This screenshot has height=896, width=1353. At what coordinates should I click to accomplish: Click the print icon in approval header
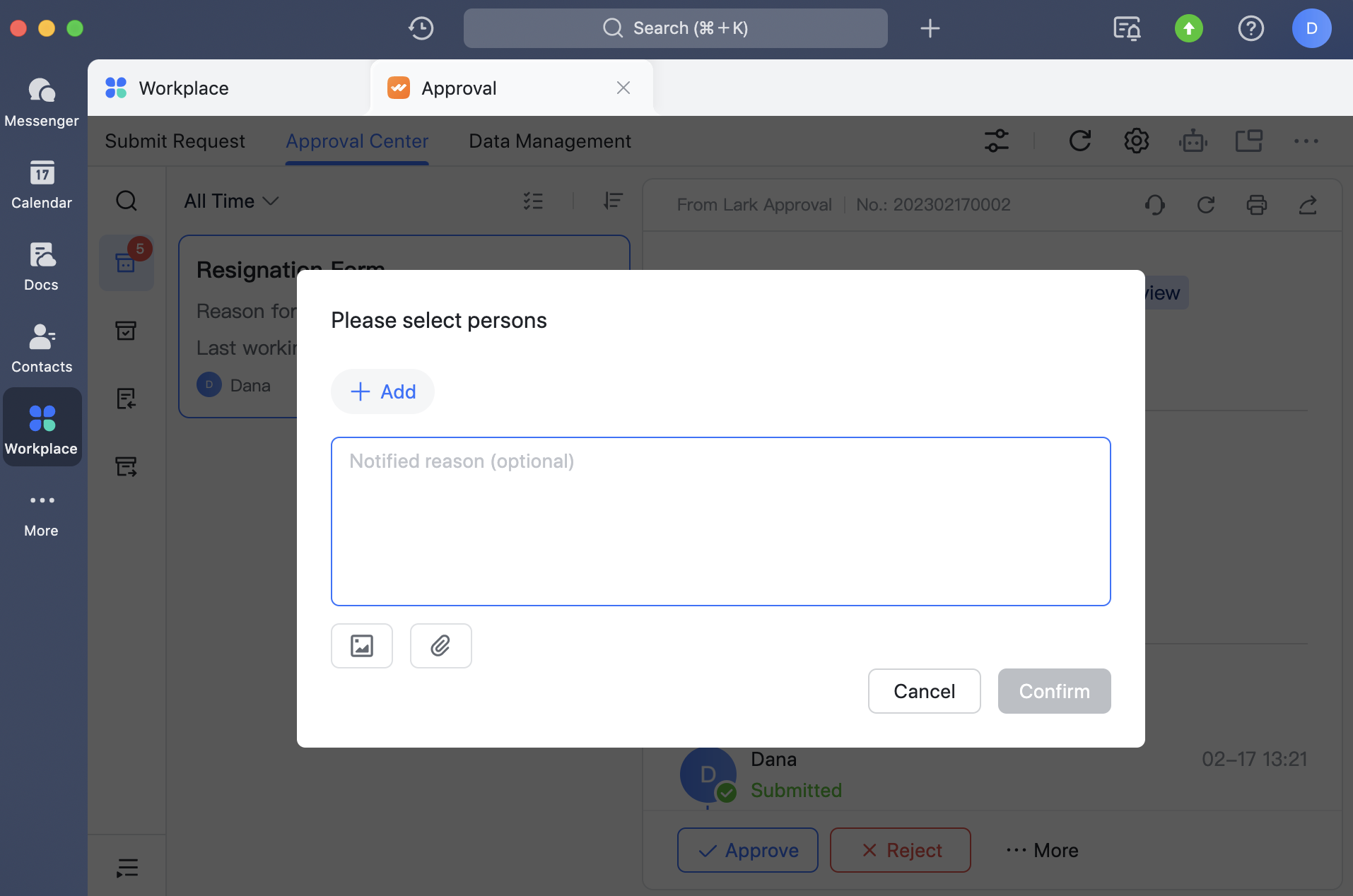tap(1256, 205)
